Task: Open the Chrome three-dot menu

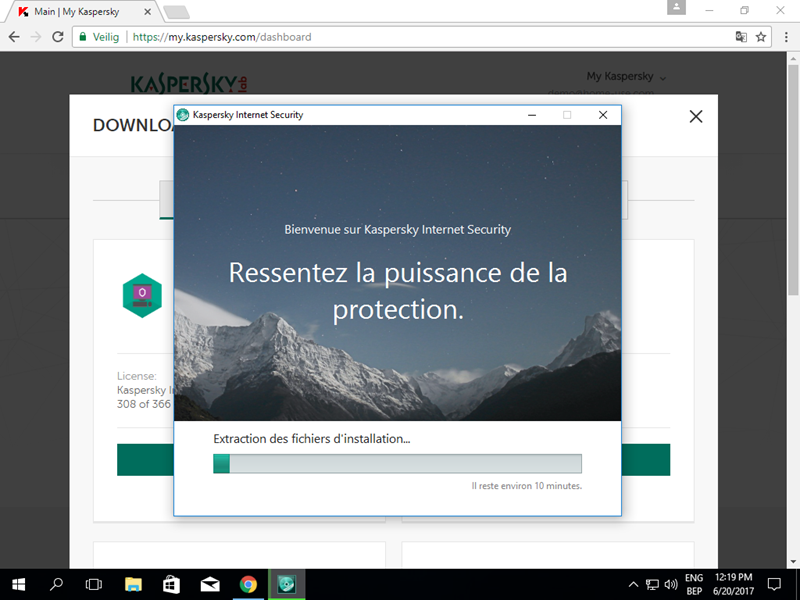Action: [784, 37]
